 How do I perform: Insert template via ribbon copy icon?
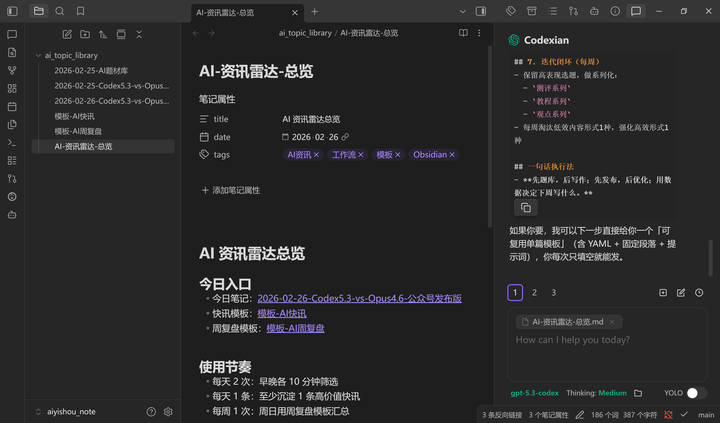coord(12,124)
